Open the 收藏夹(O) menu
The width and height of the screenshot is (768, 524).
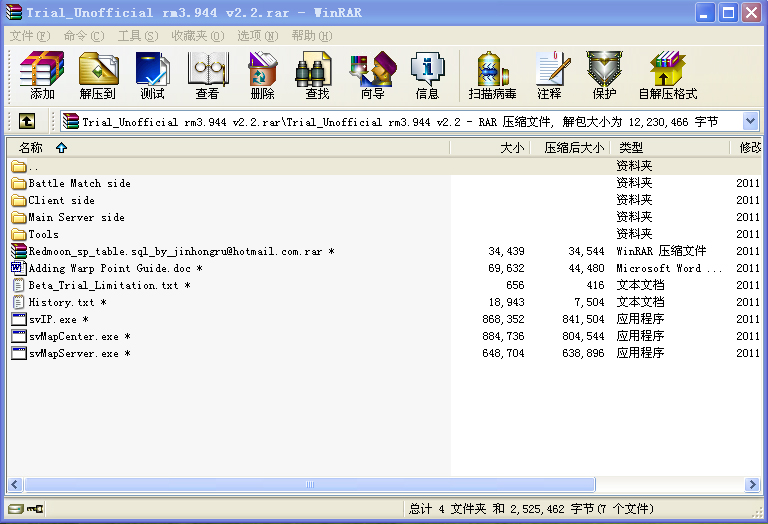click(197, 36)
